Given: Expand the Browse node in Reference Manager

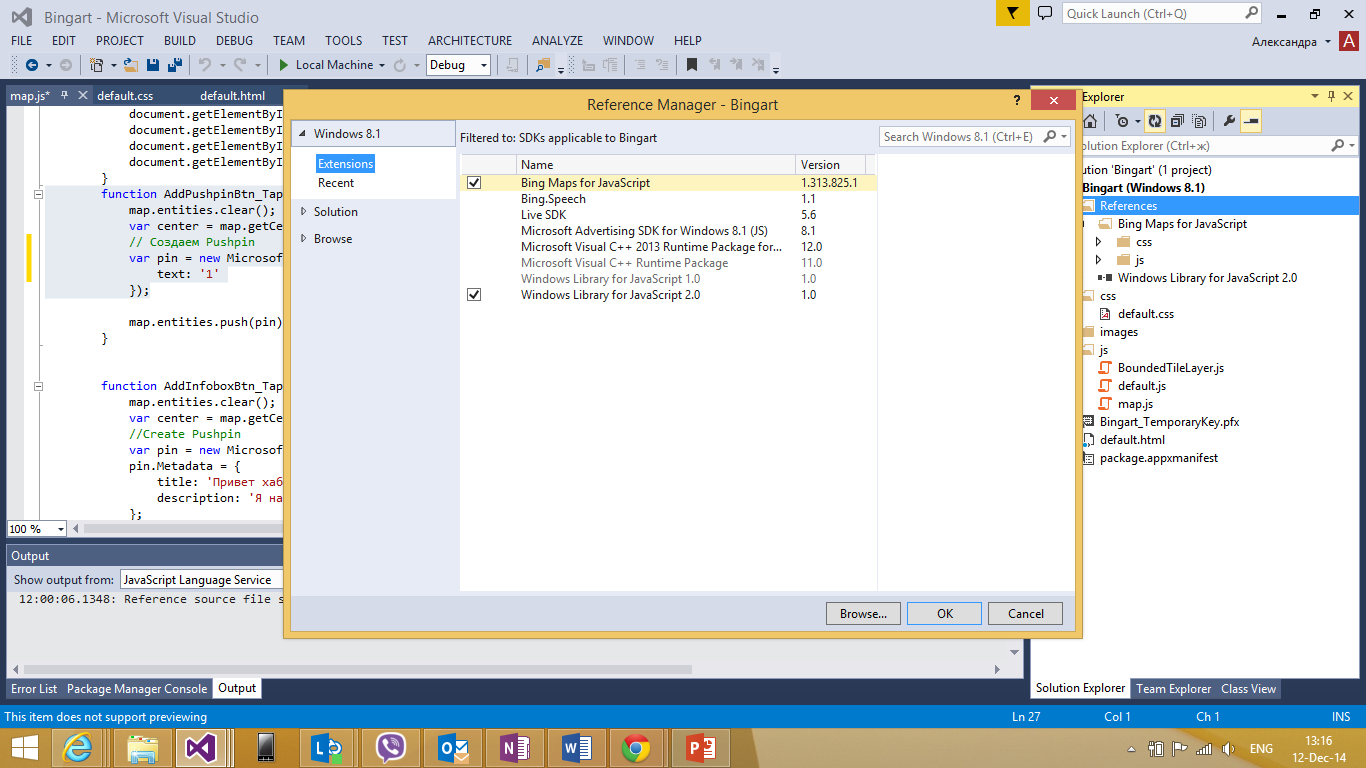Looking at the screenshot, I should 304,239.
